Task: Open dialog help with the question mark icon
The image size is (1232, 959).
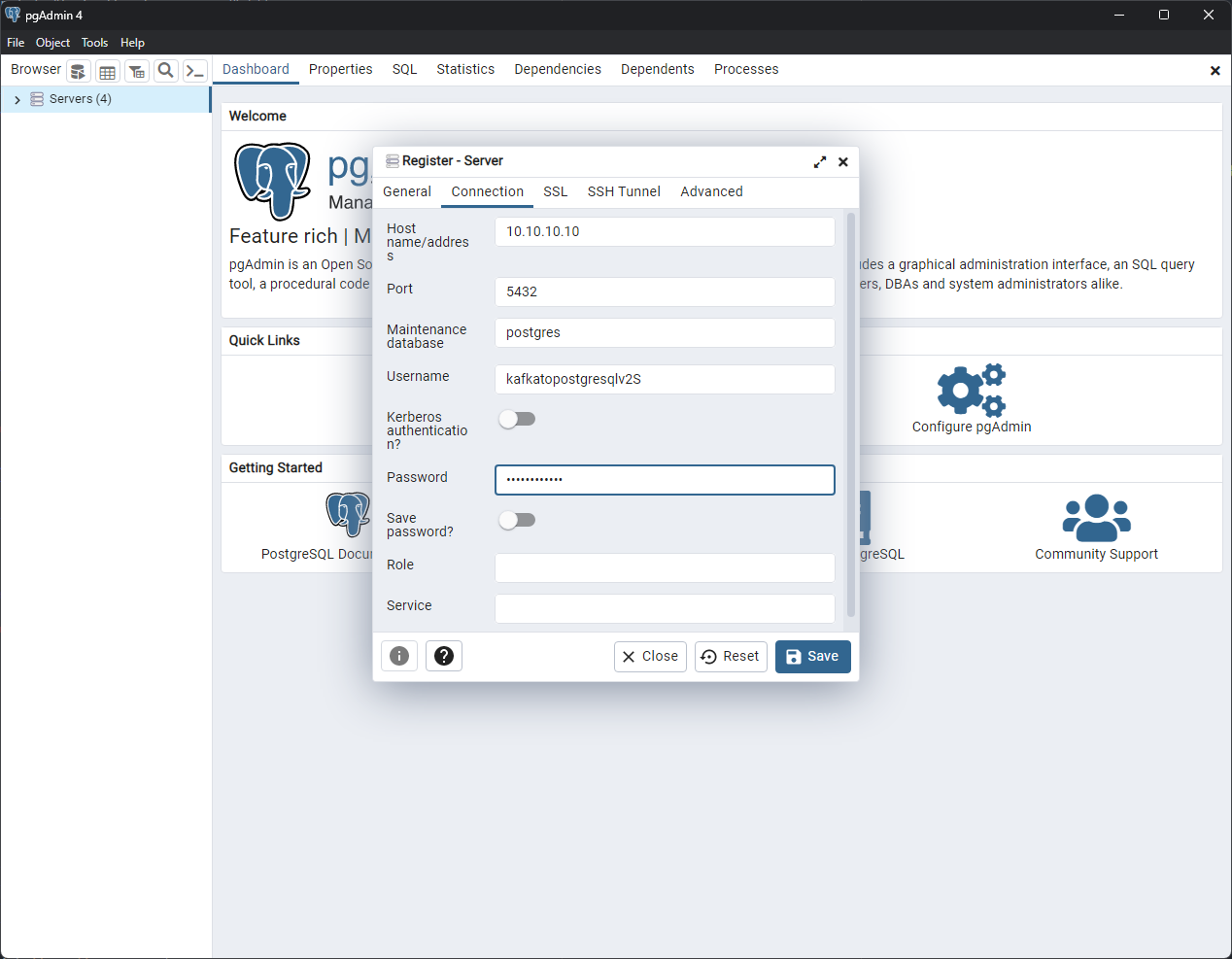Action: coord(444,656)
